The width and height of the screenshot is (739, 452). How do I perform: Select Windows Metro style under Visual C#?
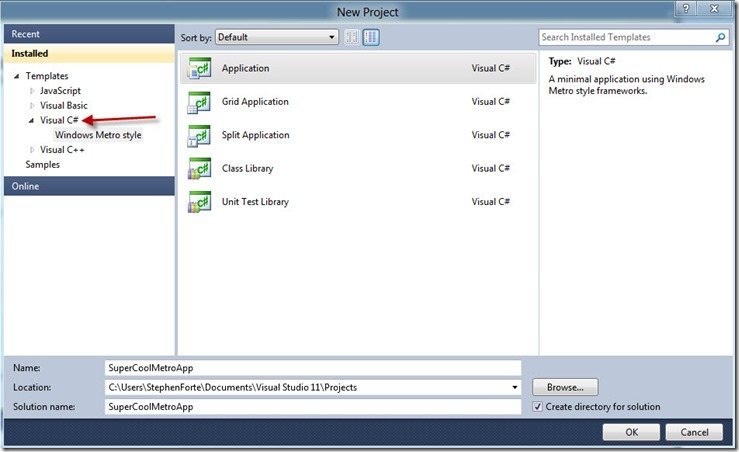click(98, 135)
